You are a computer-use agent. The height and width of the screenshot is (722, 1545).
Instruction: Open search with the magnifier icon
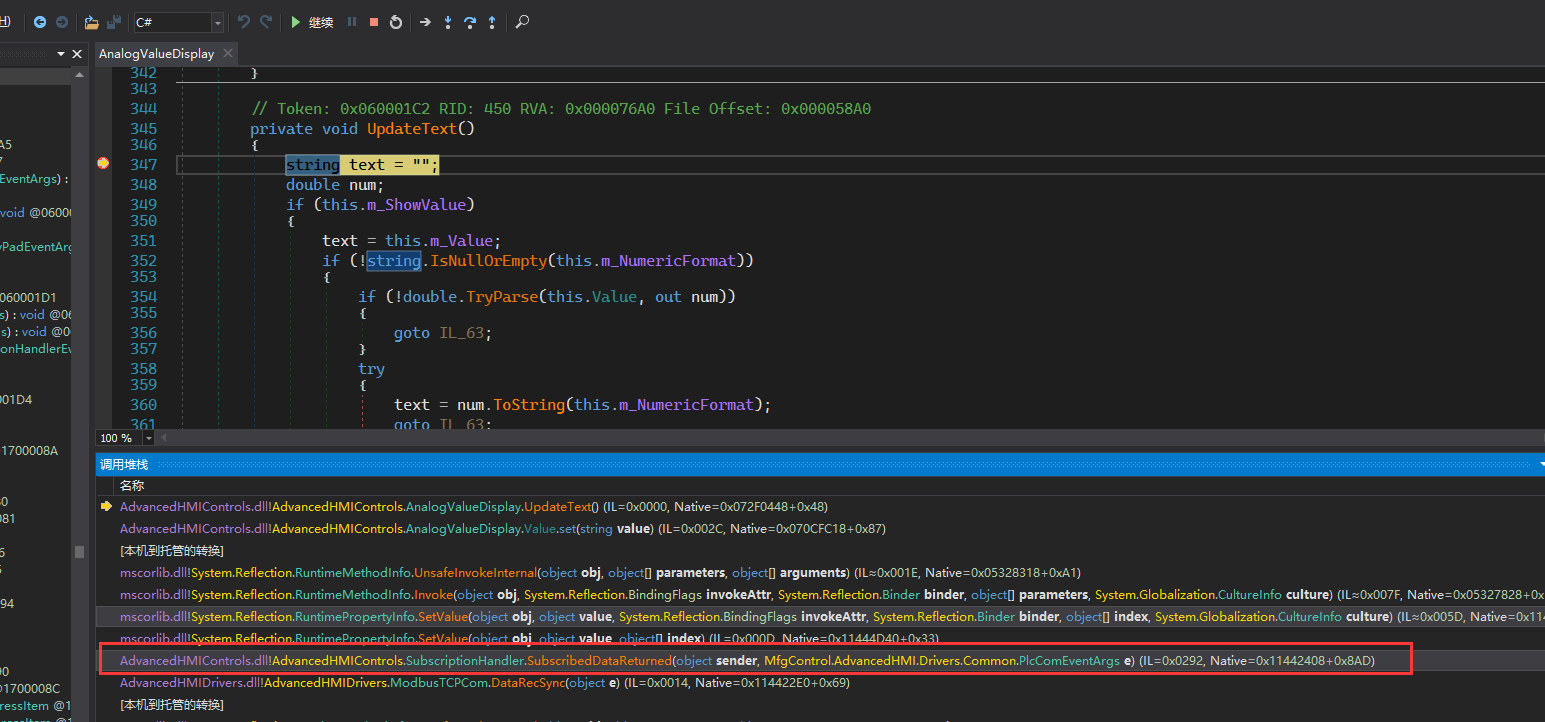(522, 22)
